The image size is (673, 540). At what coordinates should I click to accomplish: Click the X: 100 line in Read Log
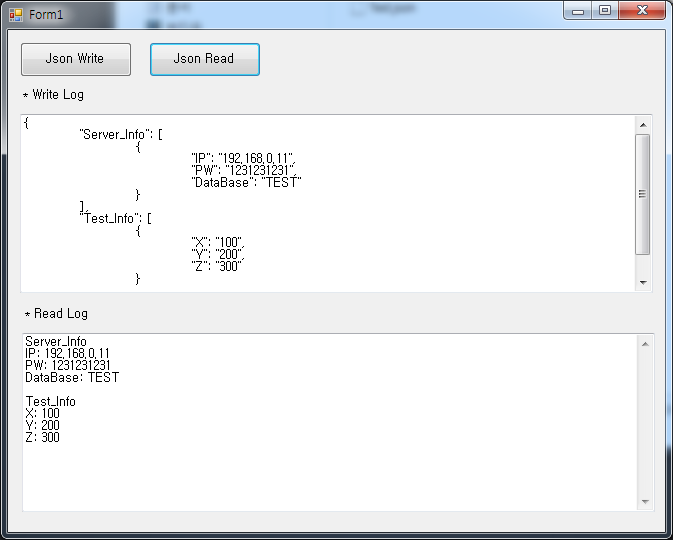[x=42, y=413]
